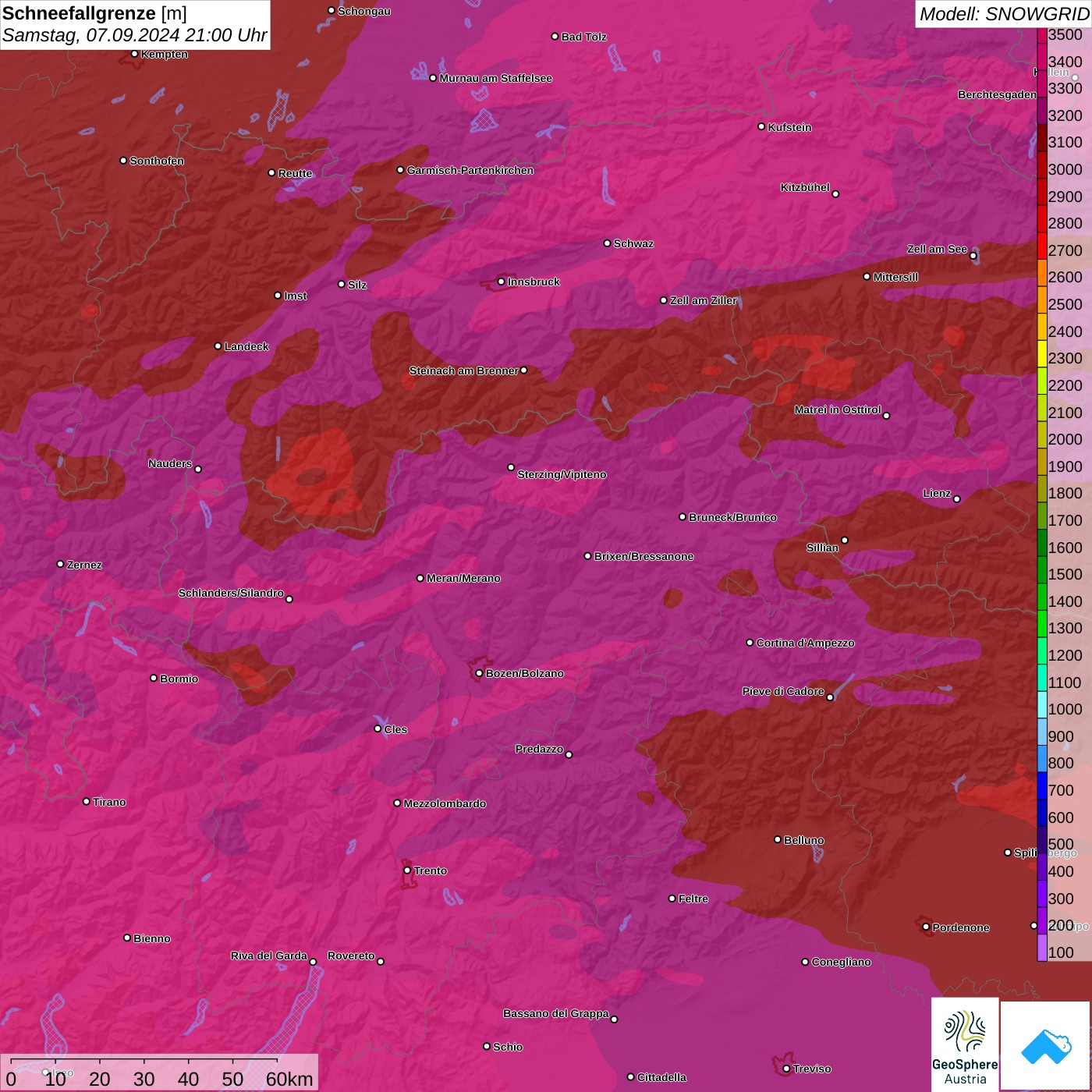Click the 3500 legend value label

pyautogui.click(x=1065, y=34)
